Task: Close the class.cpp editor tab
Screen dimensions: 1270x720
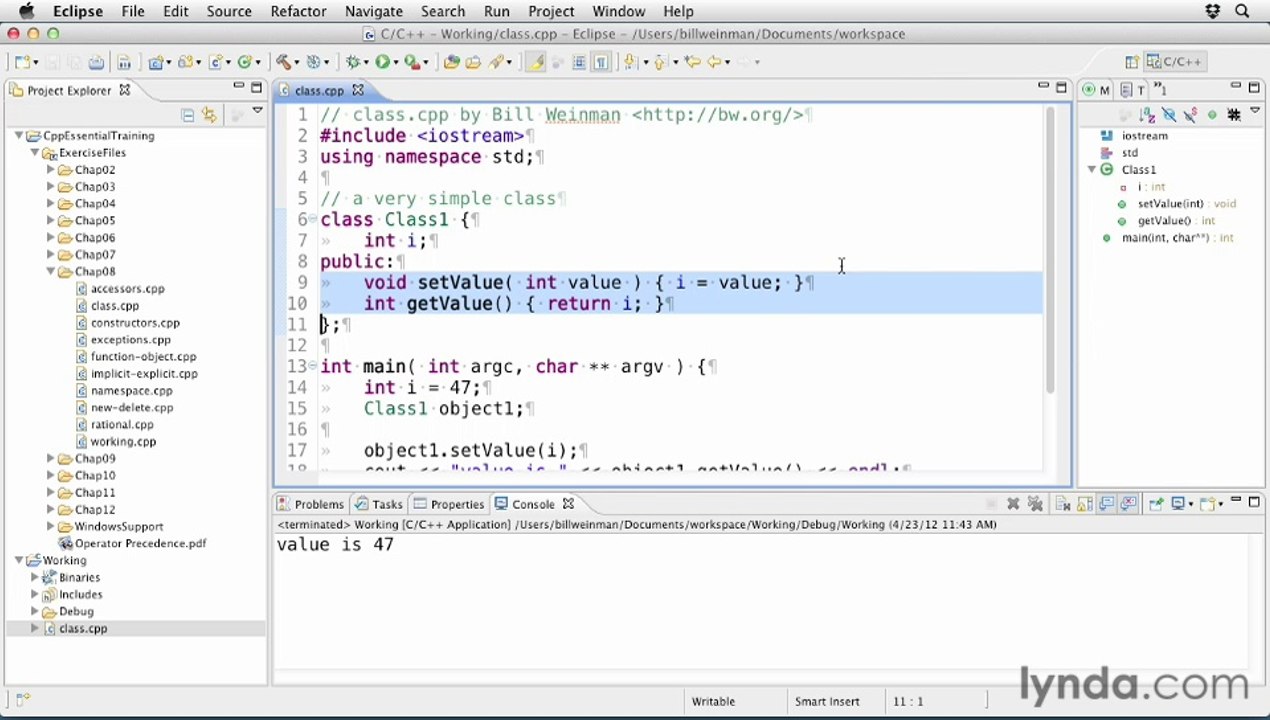Action: click(x=357, y=90)
